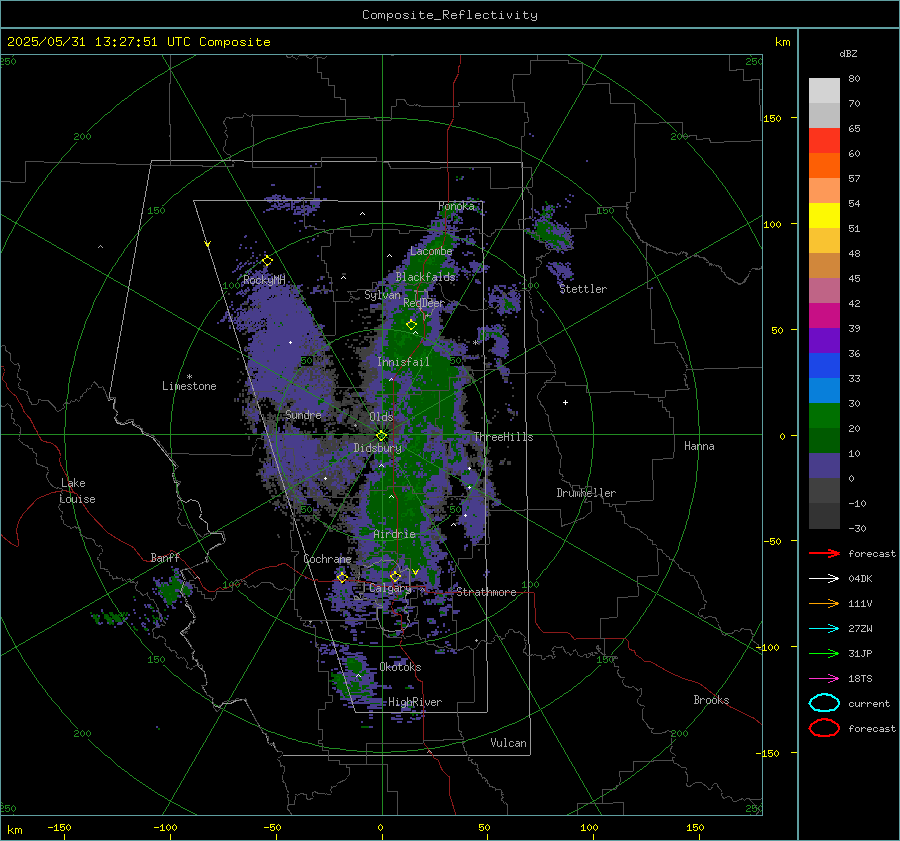Image resolution: width=900 pixels, height=841 pixels.
Task: Click the 18TS legend label
Action: pyautogui.click(x=860, y=679)
